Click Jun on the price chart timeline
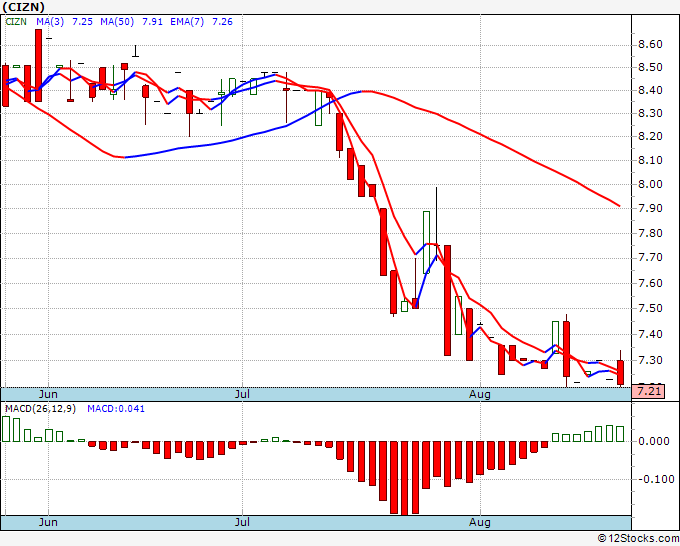The height and width of the screenshot is (546, 680). (48, 394)
